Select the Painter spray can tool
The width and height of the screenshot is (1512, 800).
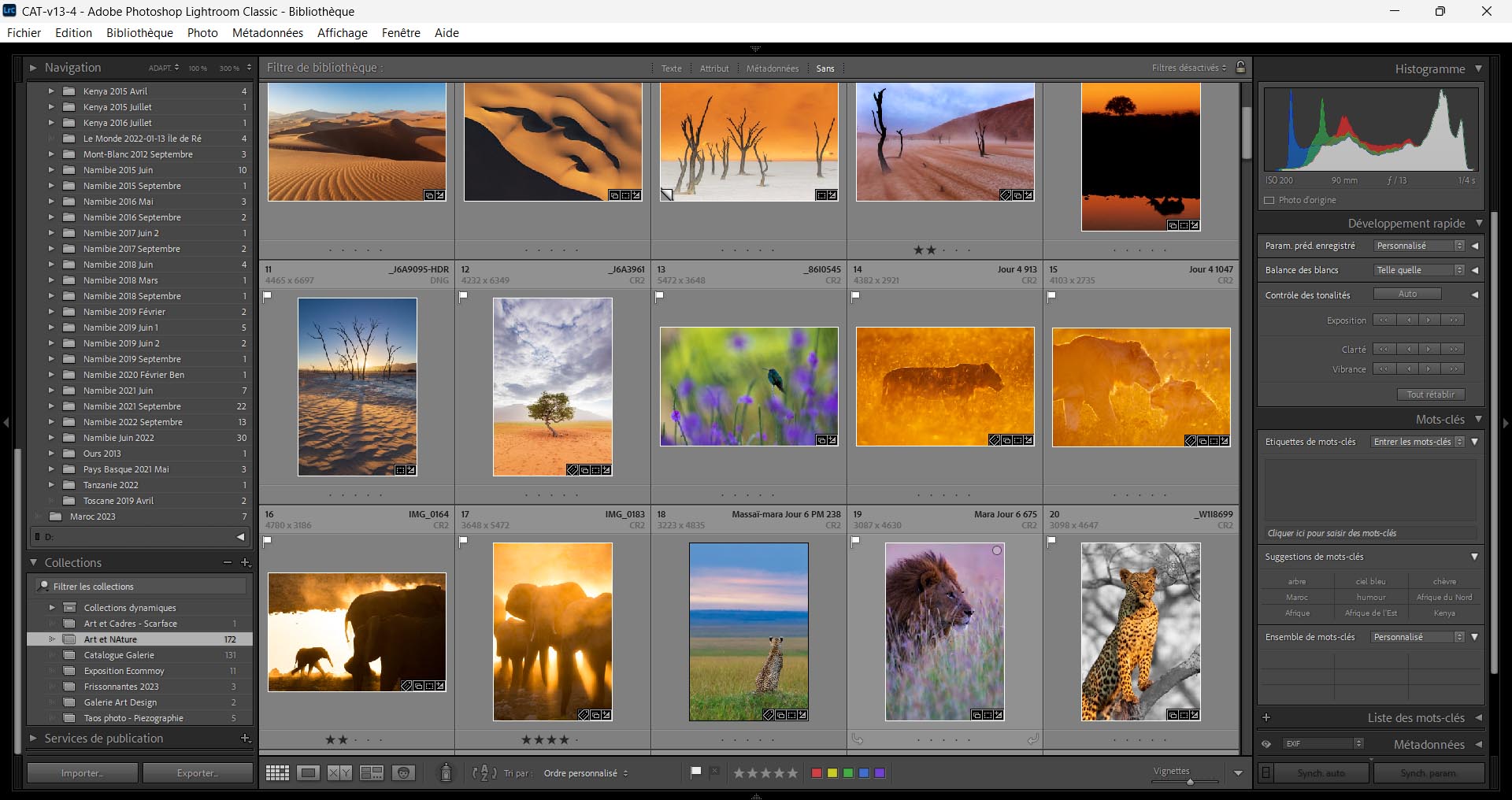[x=446, y=773]
